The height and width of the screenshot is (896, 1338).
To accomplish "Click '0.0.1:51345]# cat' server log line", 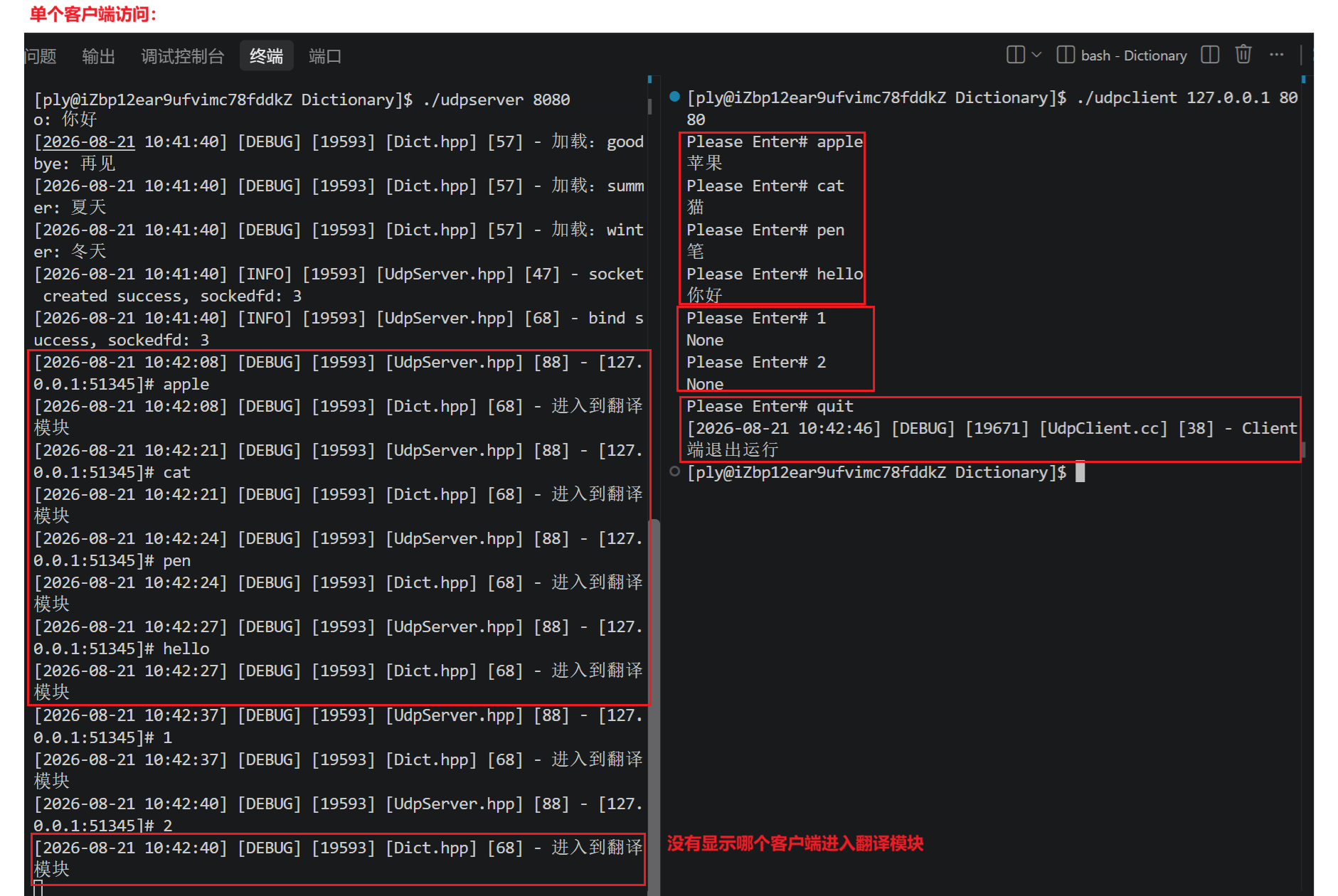I will point(112,472).
